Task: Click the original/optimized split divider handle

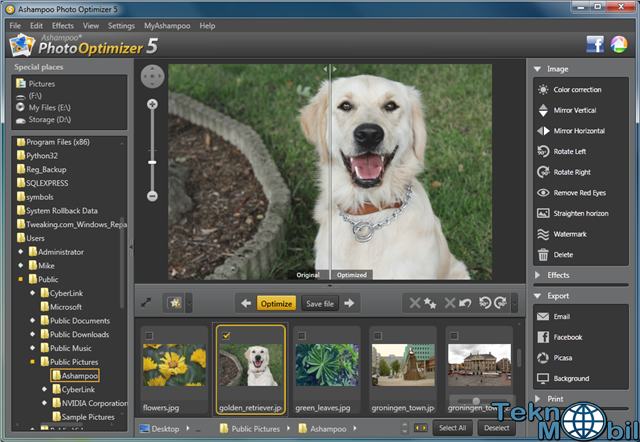Action: (330, 69)
